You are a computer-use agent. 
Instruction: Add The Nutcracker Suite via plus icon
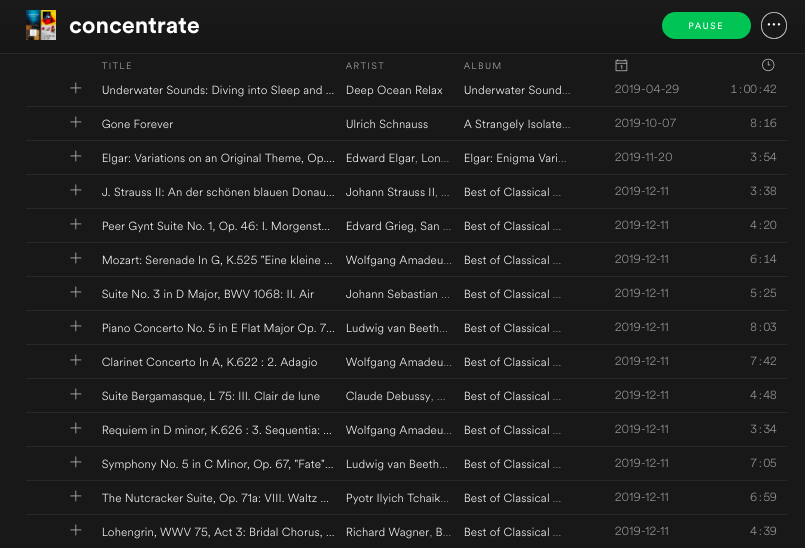75,496
